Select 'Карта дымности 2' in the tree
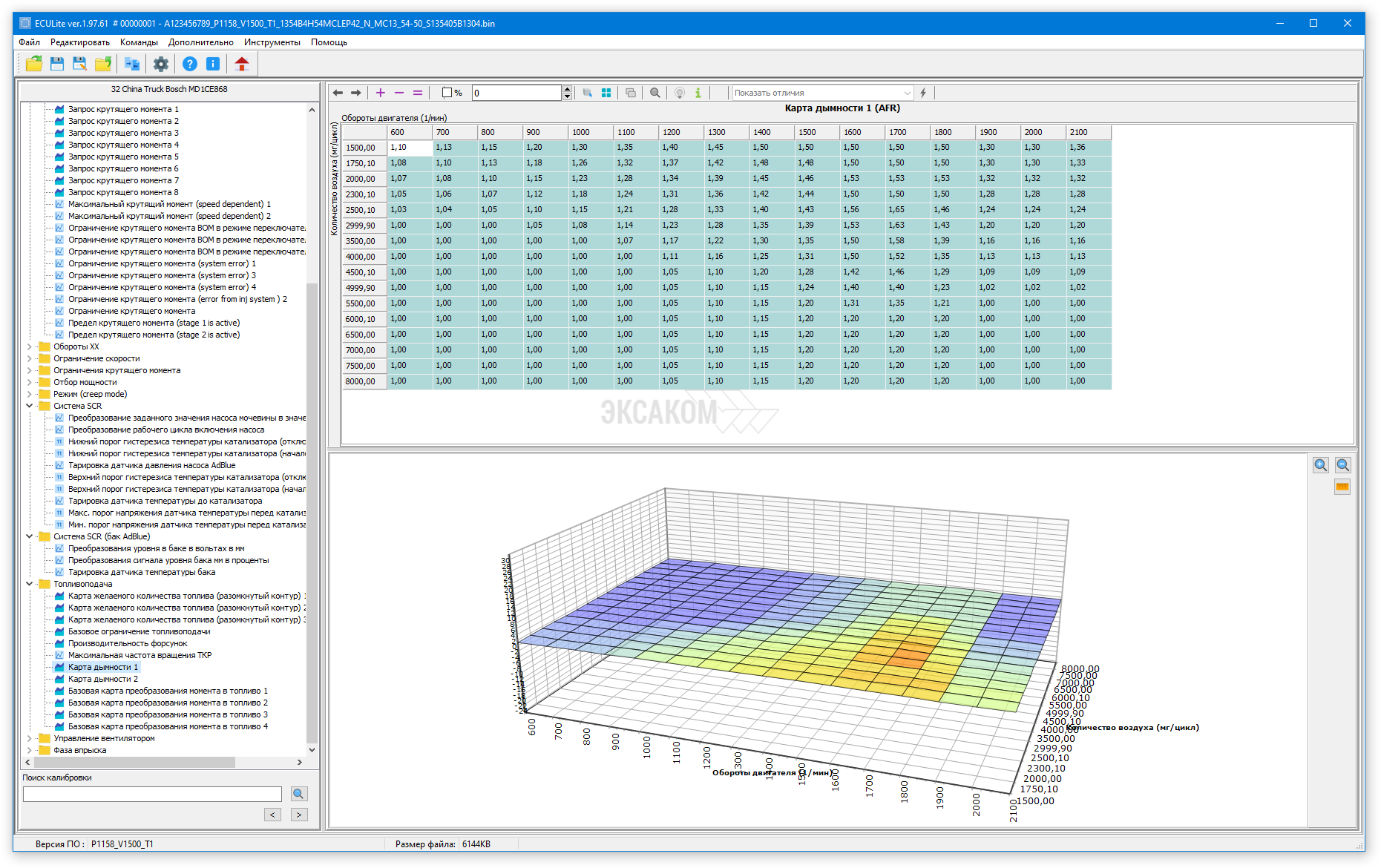This screenshot has width=1381, height=868. pyautogui.click(x=102, y=679)
